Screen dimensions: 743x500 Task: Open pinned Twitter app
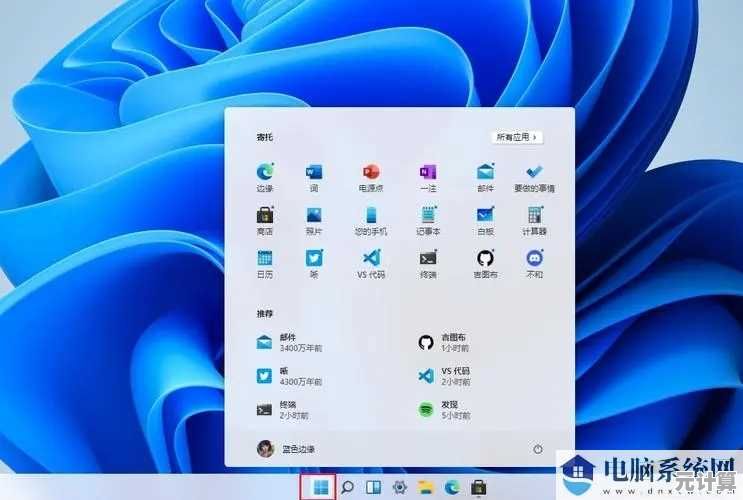314,264
